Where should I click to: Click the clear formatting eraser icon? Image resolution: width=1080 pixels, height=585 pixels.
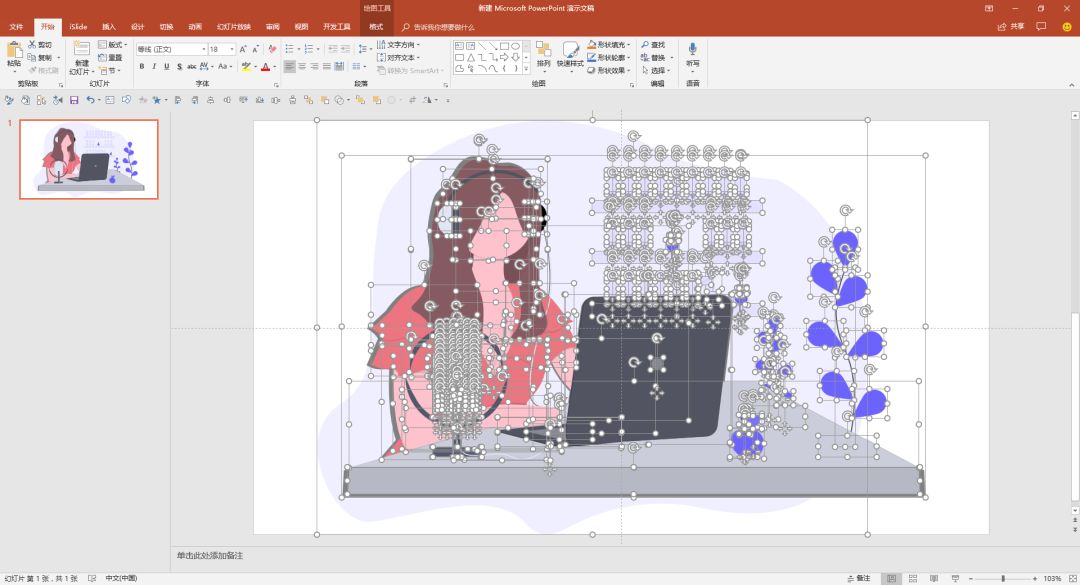coord(272,49)
